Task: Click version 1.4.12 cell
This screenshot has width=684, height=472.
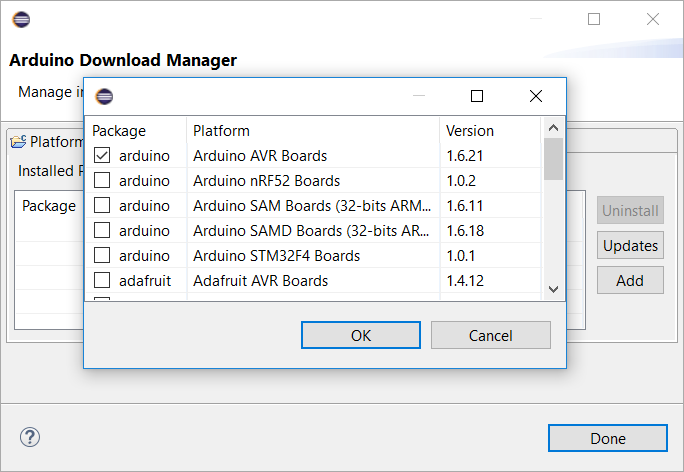Action: 465,280
